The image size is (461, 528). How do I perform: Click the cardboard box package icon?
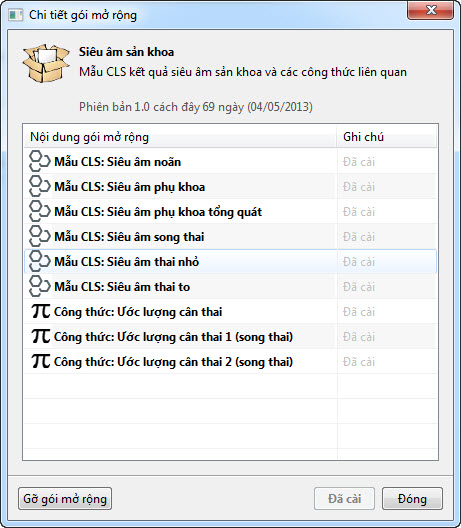(x=46, y=64)
